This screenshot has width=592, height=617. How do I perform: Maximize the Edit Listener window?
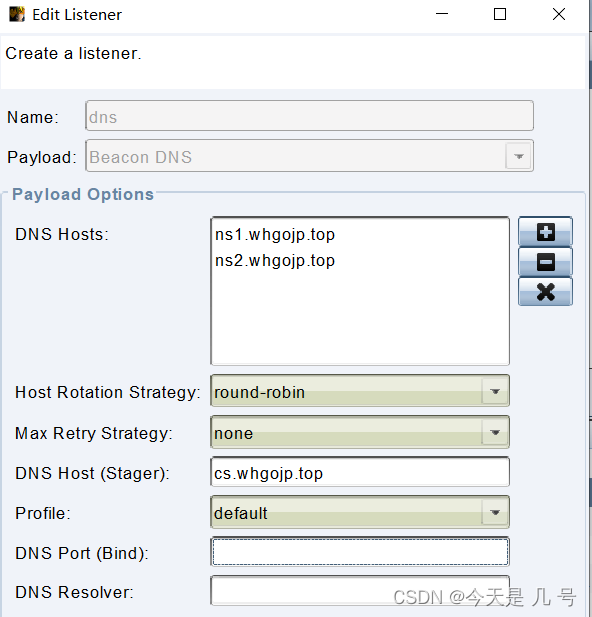point(500,14)
